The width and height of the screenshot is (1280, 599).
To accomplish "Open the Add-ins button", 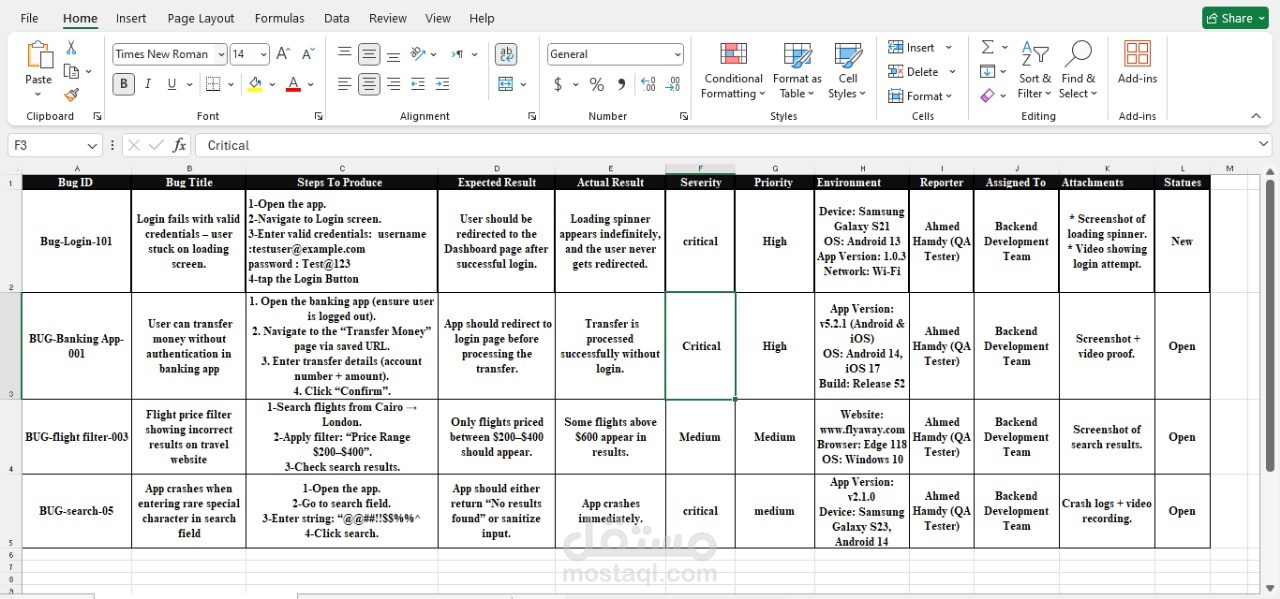I will (1137, 62).
